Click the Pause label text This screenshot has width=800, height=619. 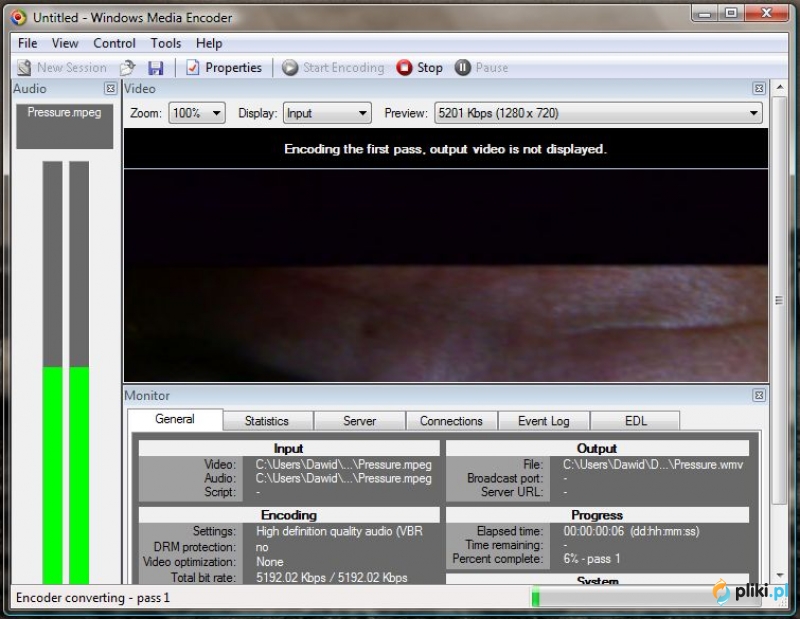(x=492, y=67)
